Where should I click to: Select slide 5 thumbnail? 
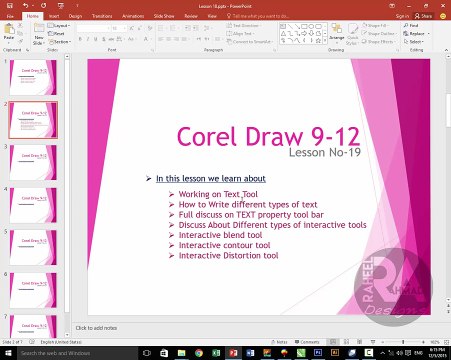(33, 247)
